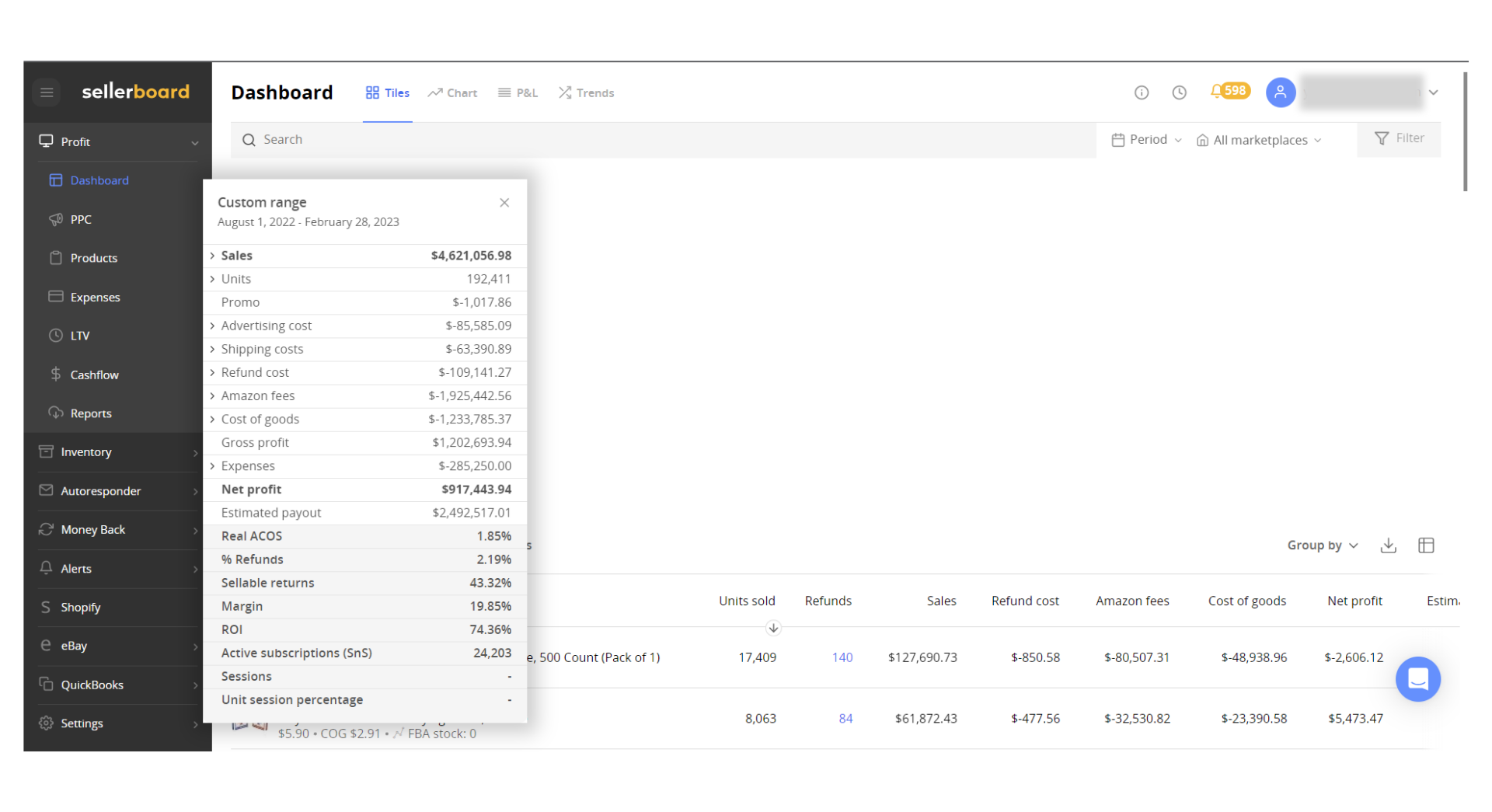Viewport: 1492px width, 812px height.
Task: Expand the Refund cost row
Action: (212, 372)
